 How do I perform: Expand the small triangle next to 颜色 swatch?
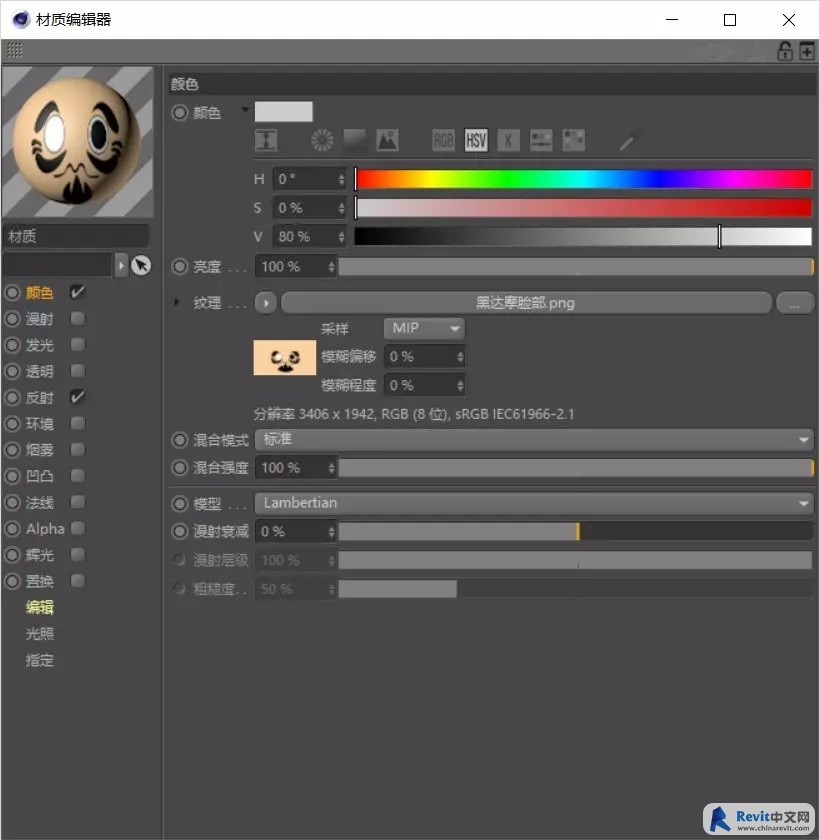[x=245, y=109]
